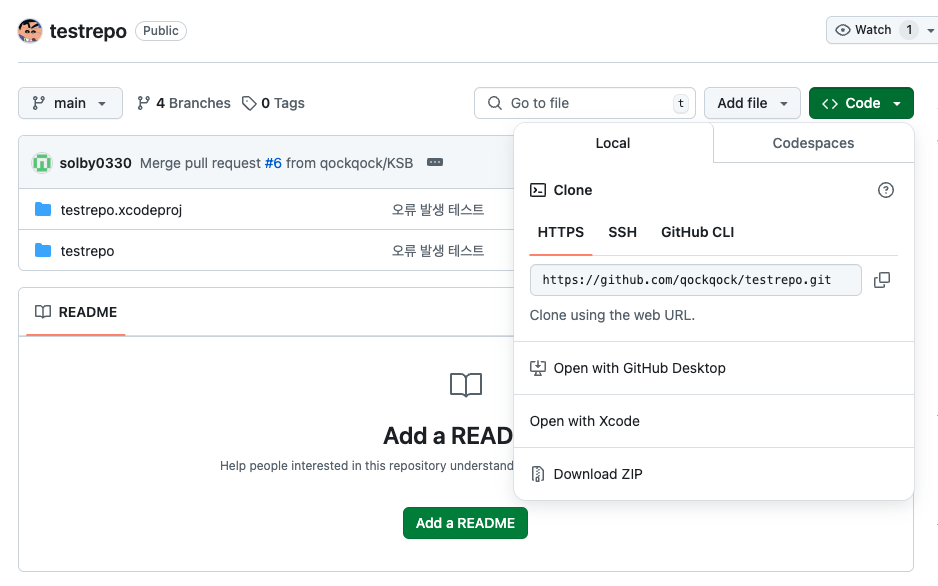938x586 pixels.
Task: Copy the HTTPS clone URL to clipboard
Action: coord(882,280)
